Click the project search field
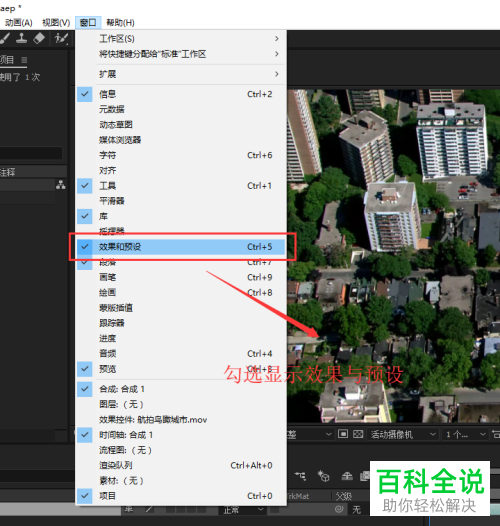This screenshot has height=526, width=500. pos(31,153)
